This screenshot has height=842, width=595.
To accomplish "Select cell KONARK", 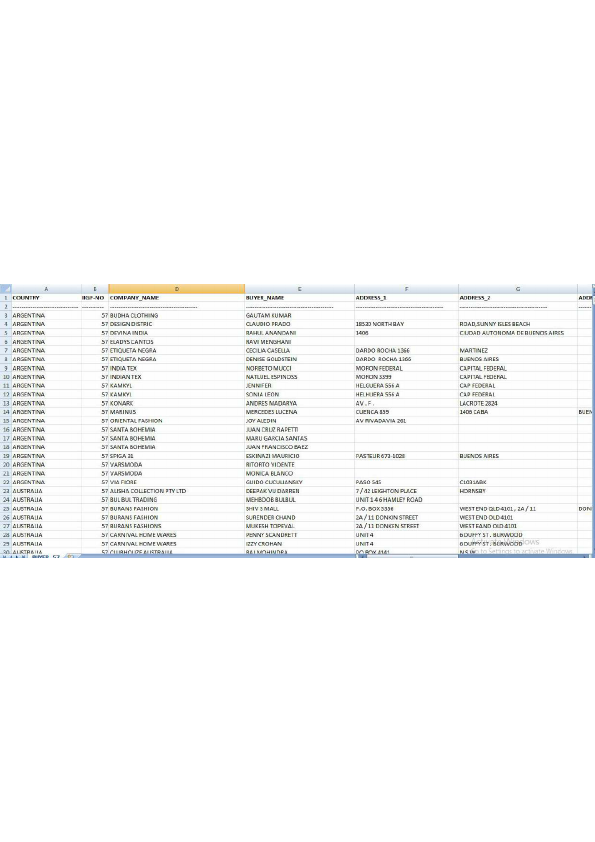I will click(x=176, y=403).
